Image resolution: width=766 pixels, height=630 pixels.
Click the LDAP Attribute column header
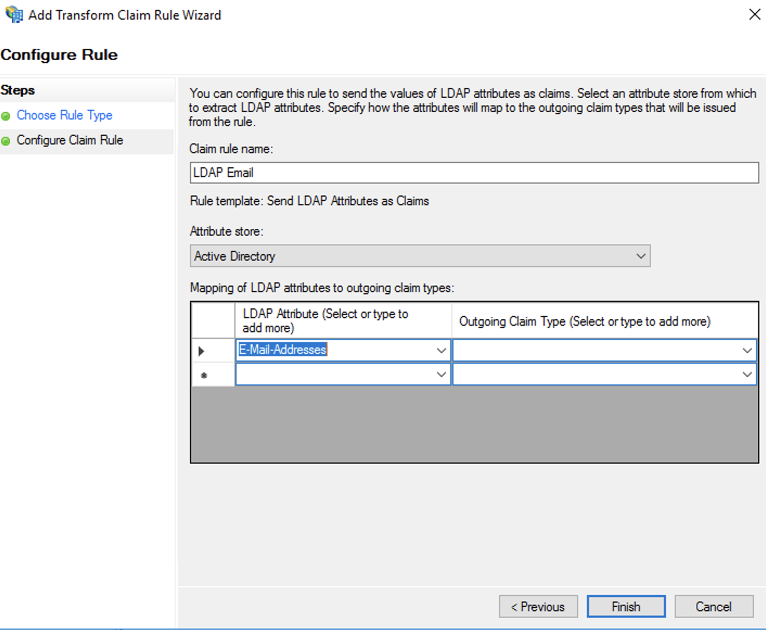[343, 320]
